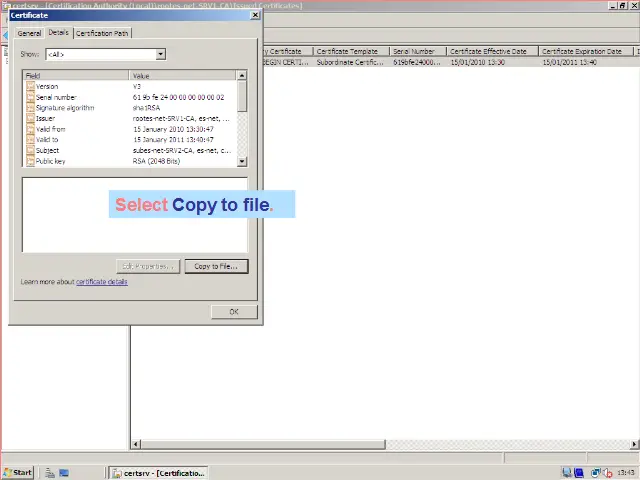This screenshot has height=480, width=640.
Task: Open the certificate details help link
Action: click(x=101, y=282)
